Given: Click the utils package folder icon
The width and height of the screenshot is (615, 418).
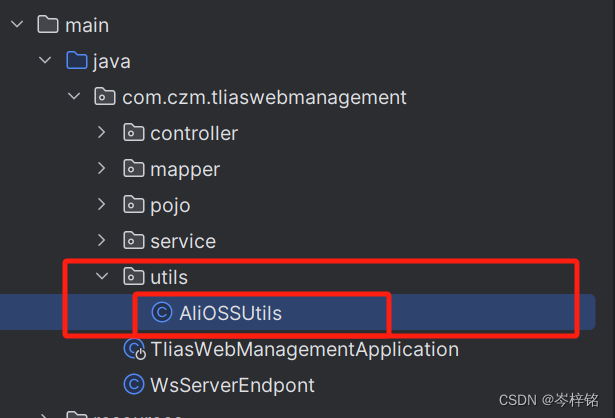Looking at the screenshot, I should [134, 276].
